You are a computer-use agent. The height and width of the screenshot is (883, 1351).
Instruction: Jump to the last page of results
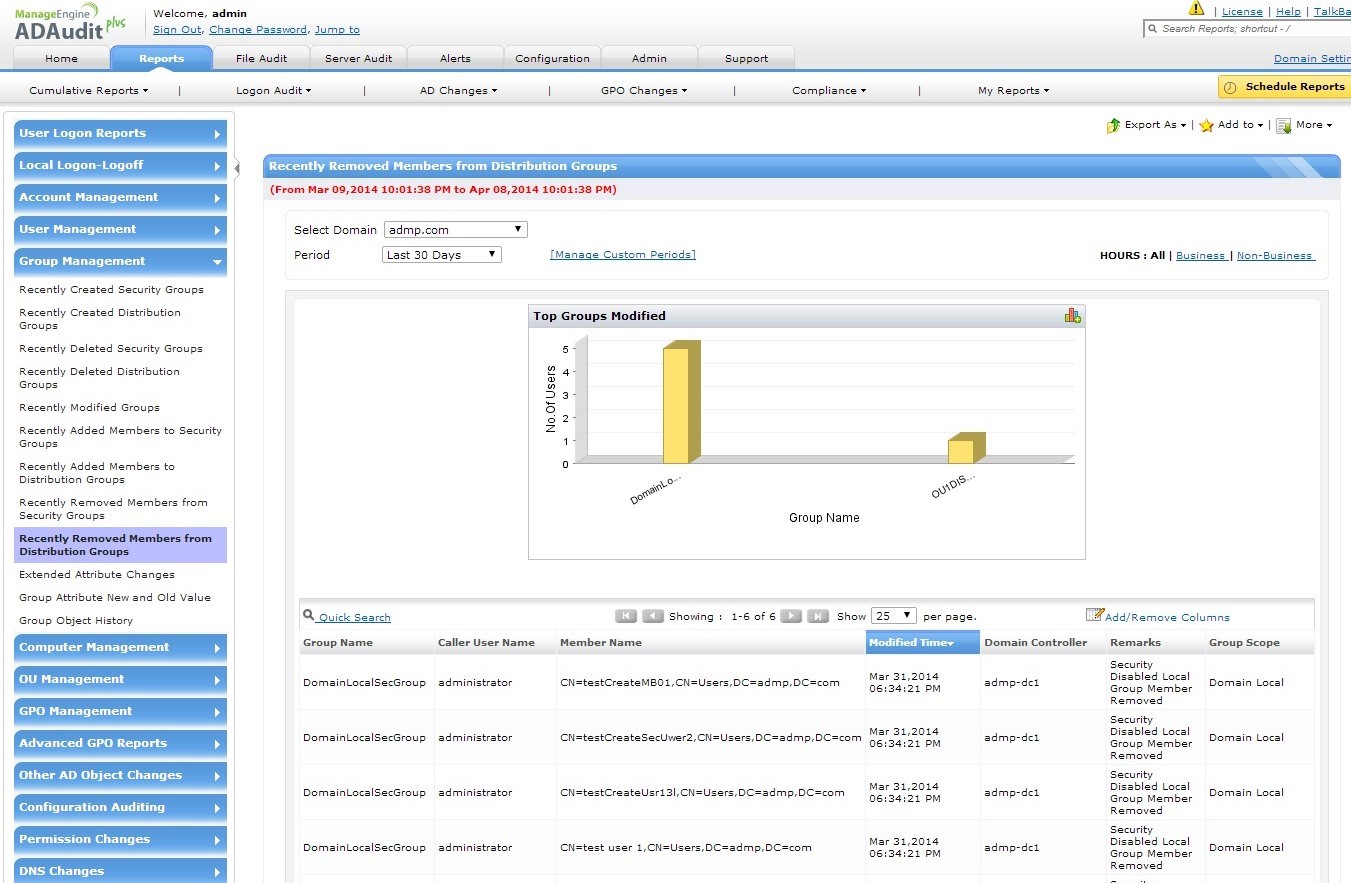(x=817, y=616)
